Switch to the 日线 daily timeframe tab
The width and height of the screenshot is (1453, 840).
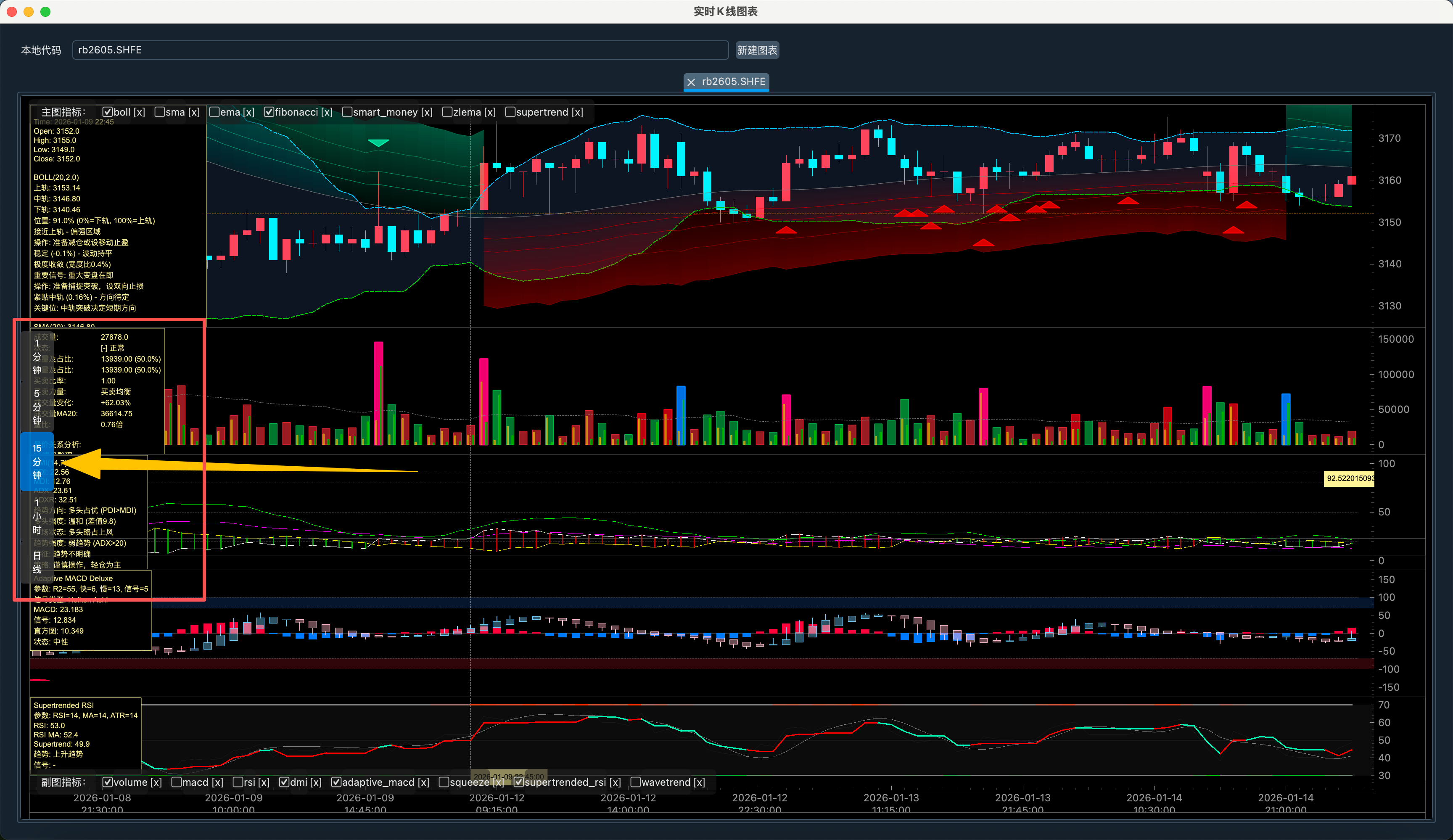[x=37, y=562]
